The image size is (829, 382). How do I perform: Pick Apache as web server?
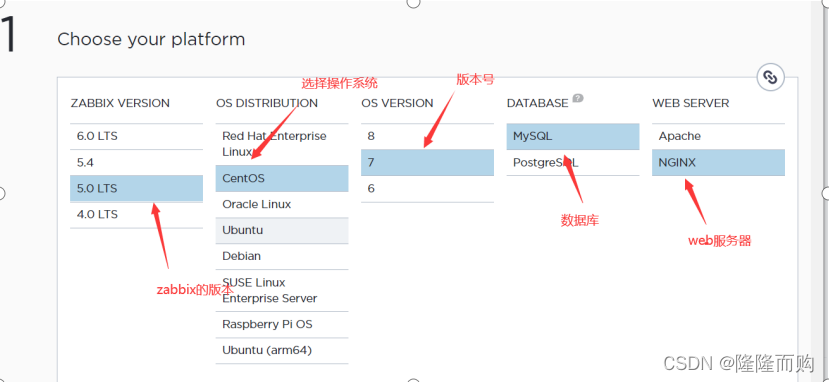point(718,136)
